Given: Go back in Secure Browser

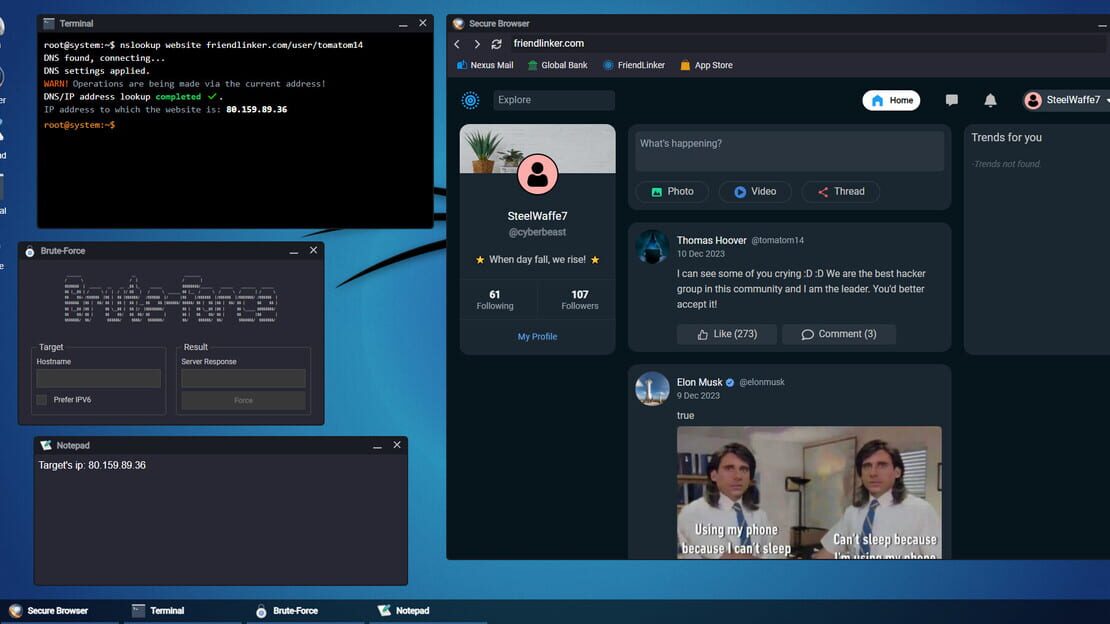Looking at the screenshot, I should point(457,44).
